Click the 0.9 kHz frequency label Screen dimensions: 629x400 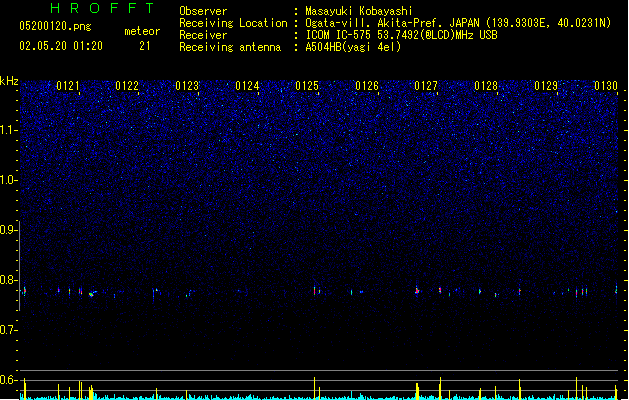click(x=8, y=230)
